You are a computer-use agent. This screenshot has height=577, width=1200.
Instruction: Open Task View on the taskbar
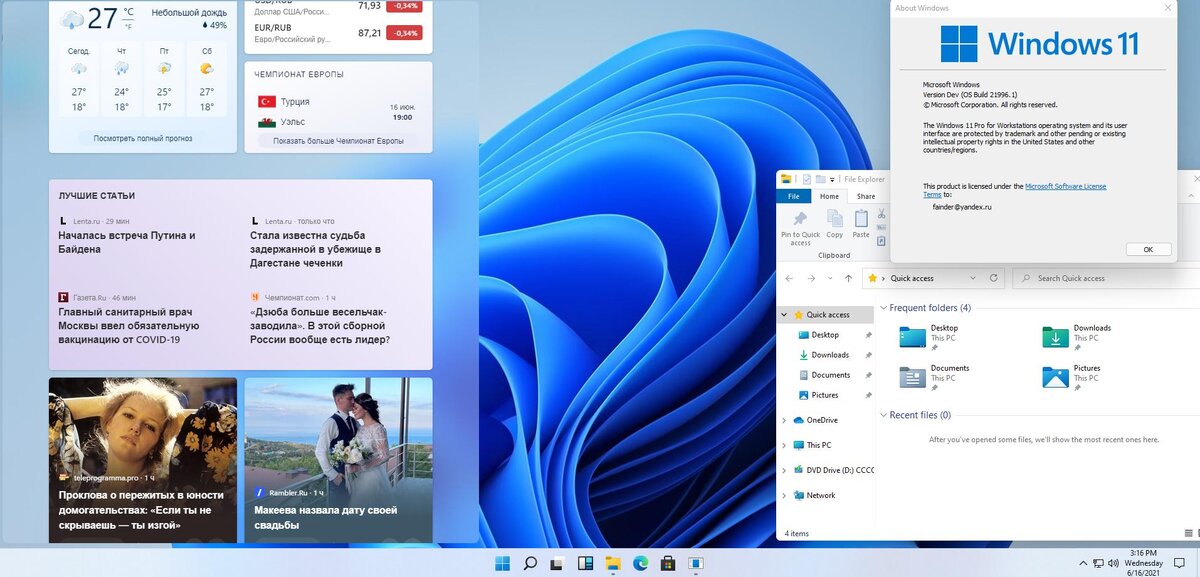point(558,563)
